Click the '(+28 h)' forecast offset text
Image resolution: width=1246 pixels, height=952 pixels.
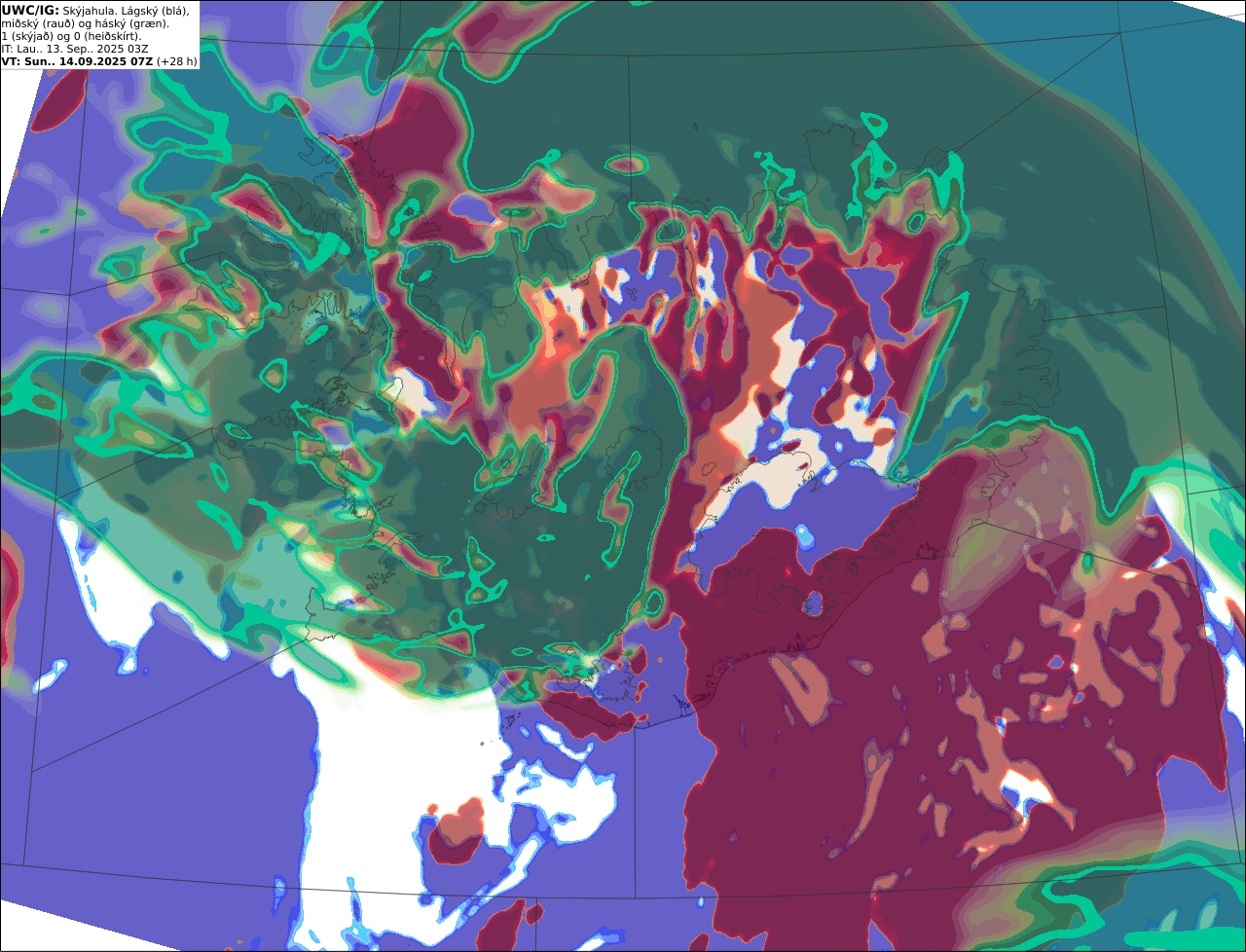click(177, 61)
